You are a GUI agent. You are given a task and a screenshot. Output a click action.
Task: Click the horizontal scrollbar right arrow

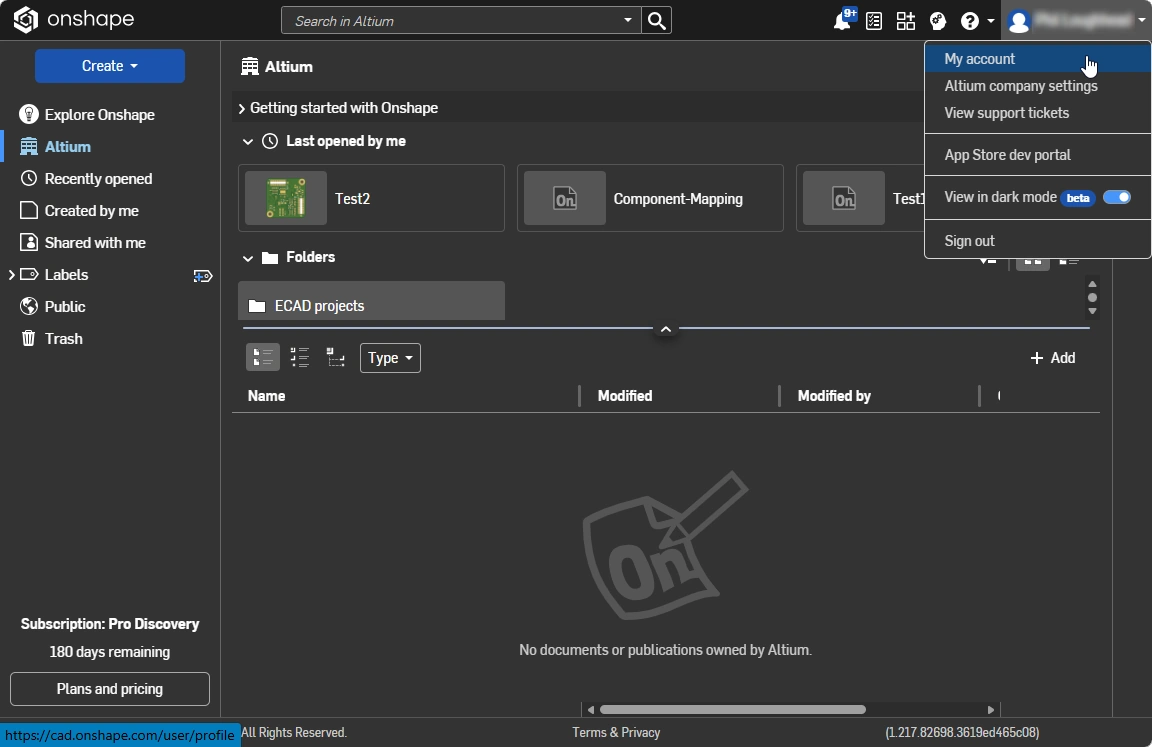point(990,710)
